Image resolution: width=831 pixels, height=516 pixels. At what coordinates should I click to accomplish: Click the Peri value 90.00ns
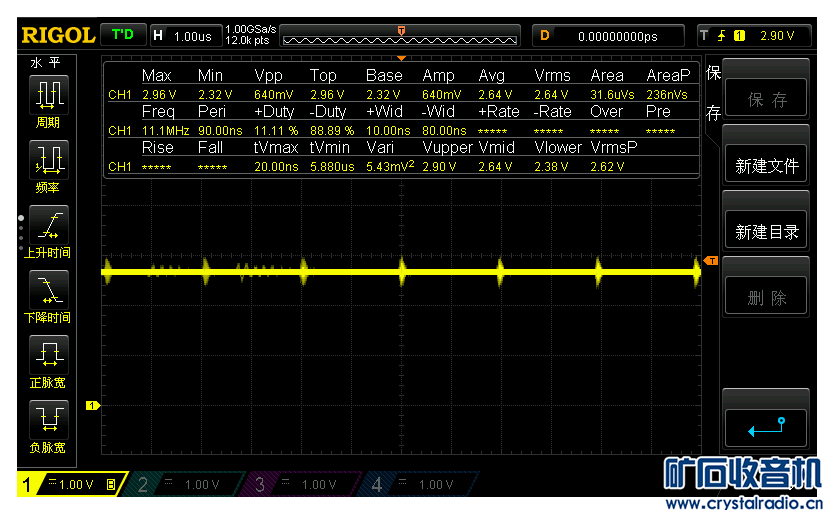pos(220,130)
